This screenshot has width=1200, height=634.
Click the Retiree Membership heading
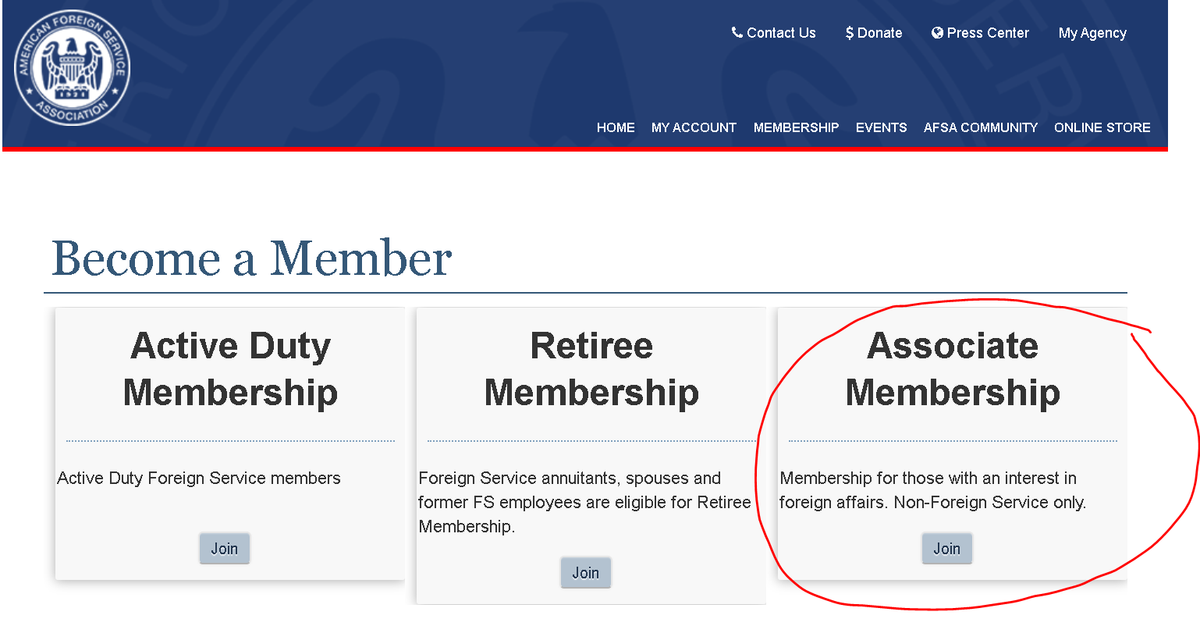click(x=592, y=369)
